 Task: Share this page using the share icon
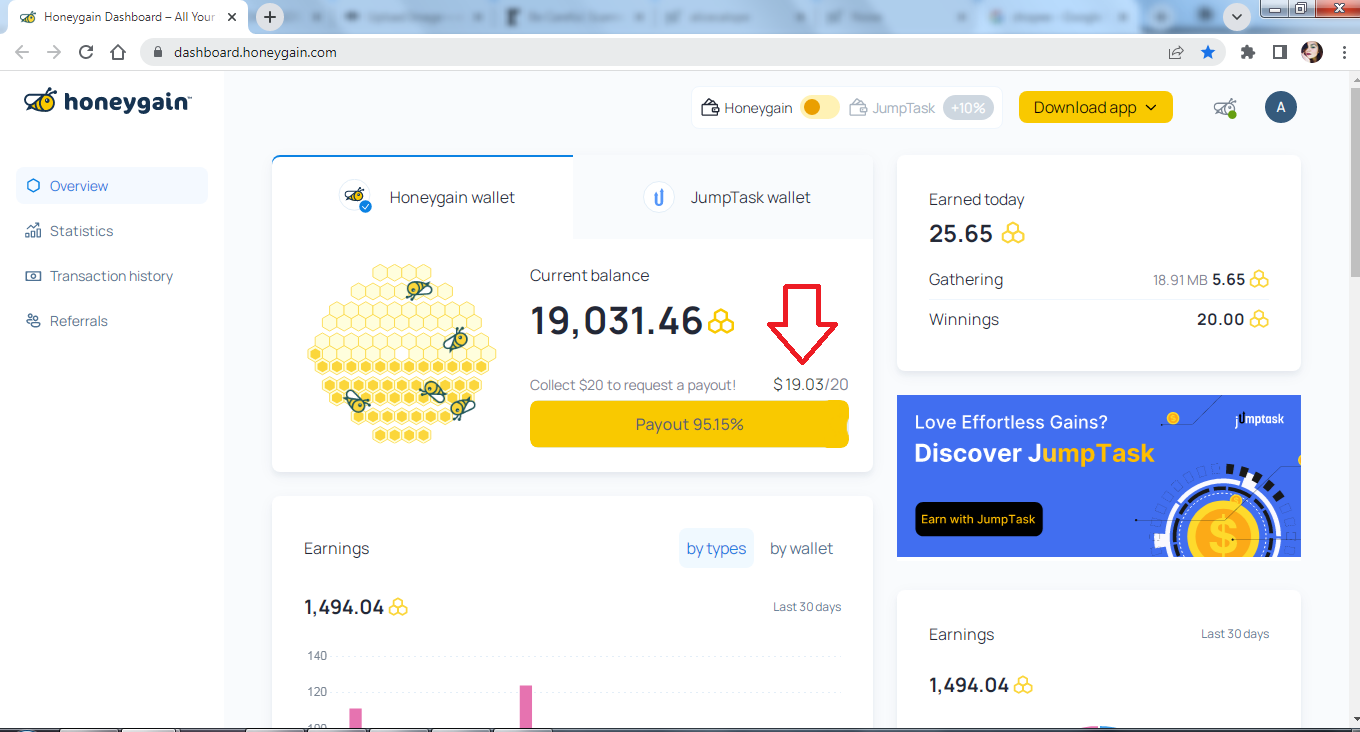(1176, 52)
